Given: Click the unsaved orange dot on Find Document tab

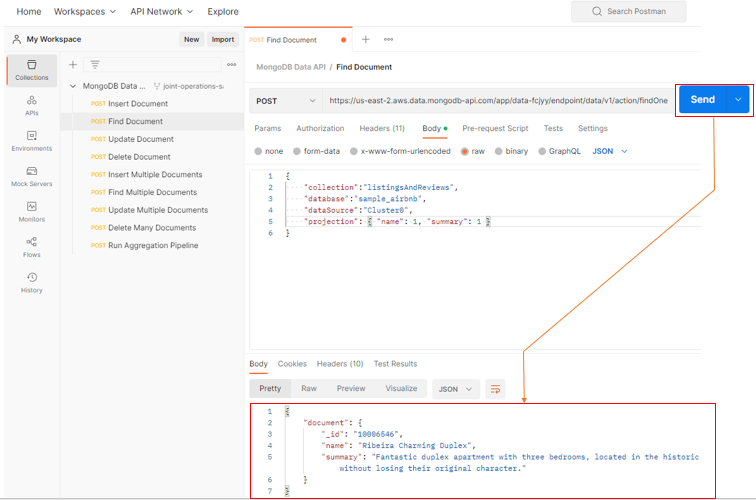Looking at the screenshot, I should coord(343,40).
